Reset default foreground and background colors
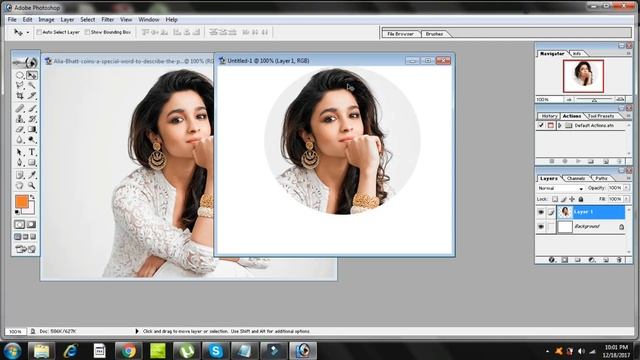This screenshot has width=640, height=360. (17, 212)
